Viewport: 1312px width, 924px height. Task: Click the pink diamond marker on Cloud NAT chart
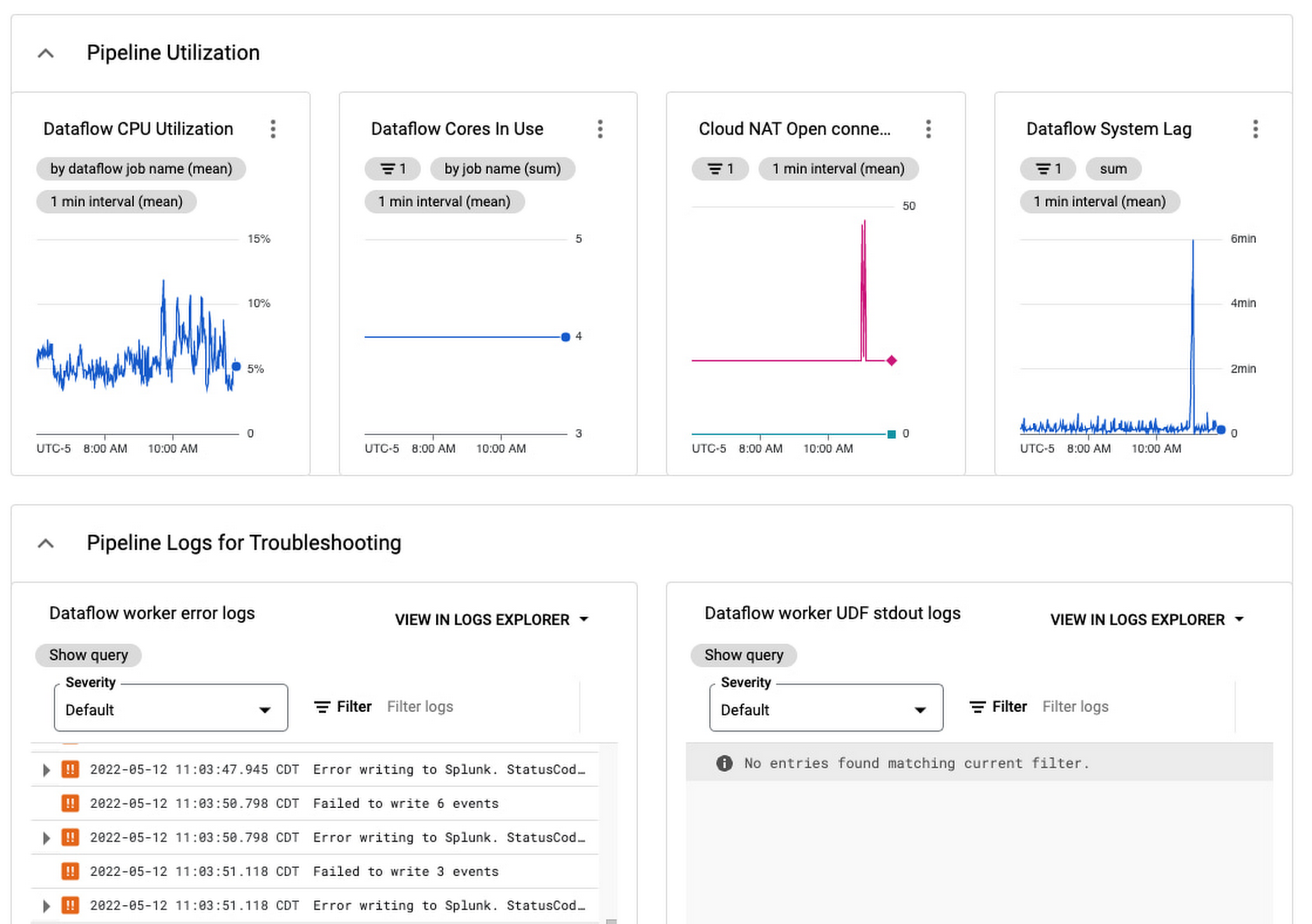(x=891, y=361)
